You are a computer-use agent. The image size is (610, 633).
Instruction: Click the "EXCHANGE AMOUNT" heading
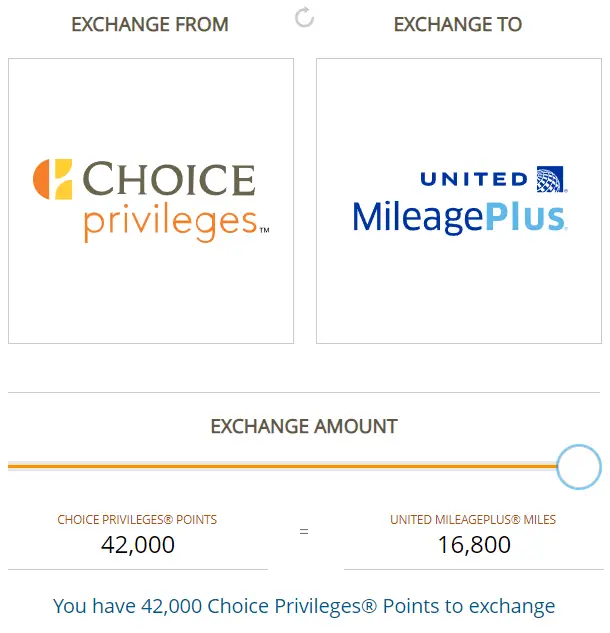point(304,426)
